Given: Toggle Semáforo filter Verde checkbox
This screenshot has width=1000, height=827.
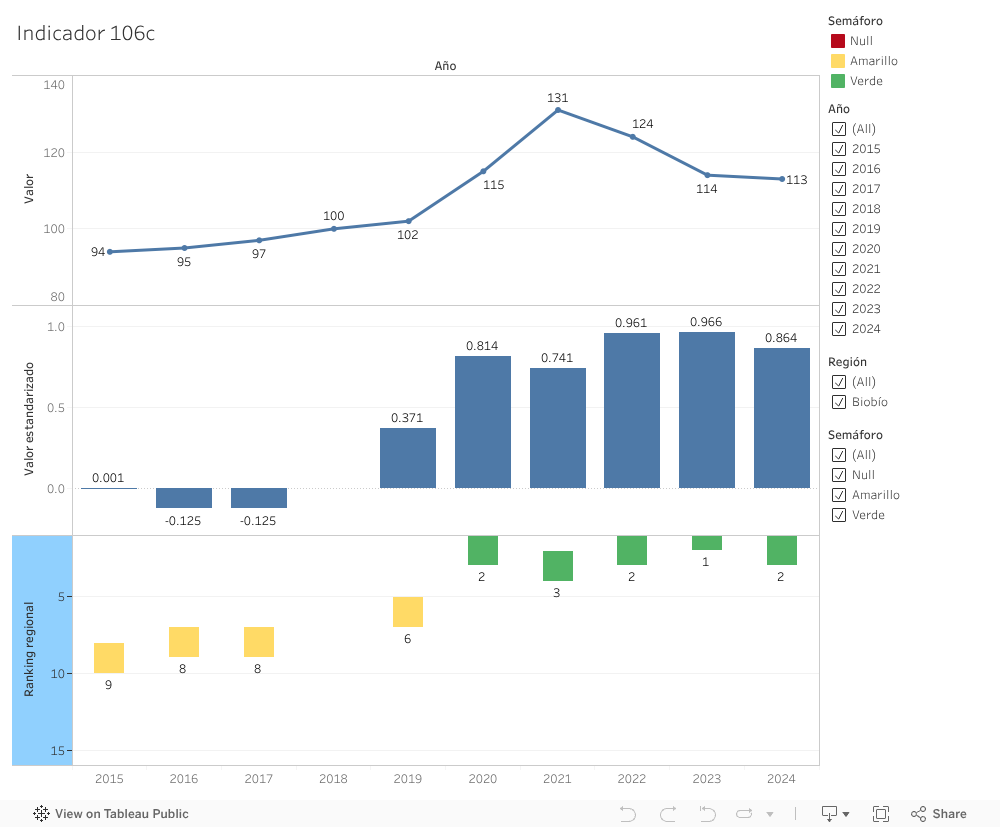Looking at the screenshot, I should click(839, 515).
